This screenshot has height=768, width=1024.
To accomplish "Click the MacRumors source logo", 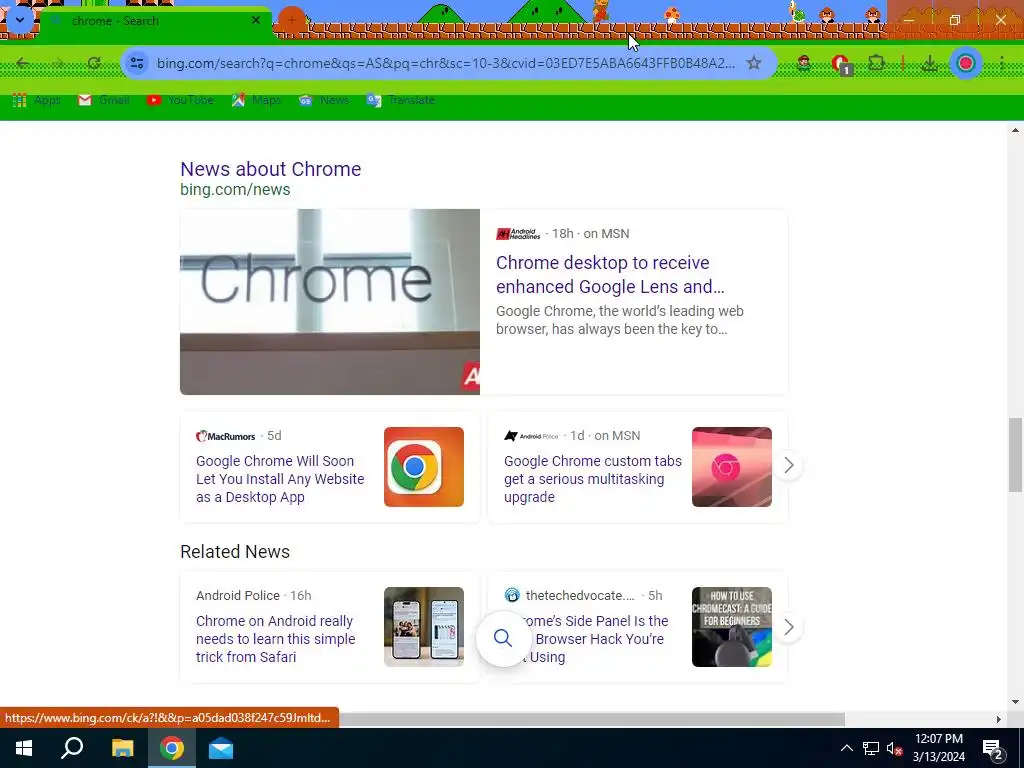I will point(225,436).
